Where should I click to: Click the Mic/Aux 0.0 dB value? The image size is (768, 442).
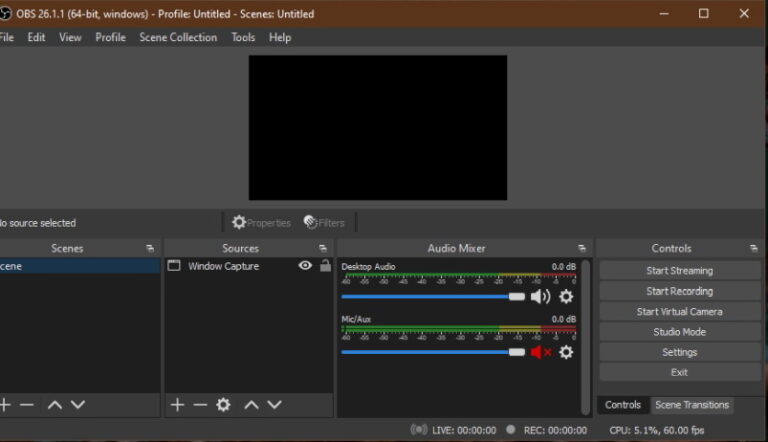[564, 319]
